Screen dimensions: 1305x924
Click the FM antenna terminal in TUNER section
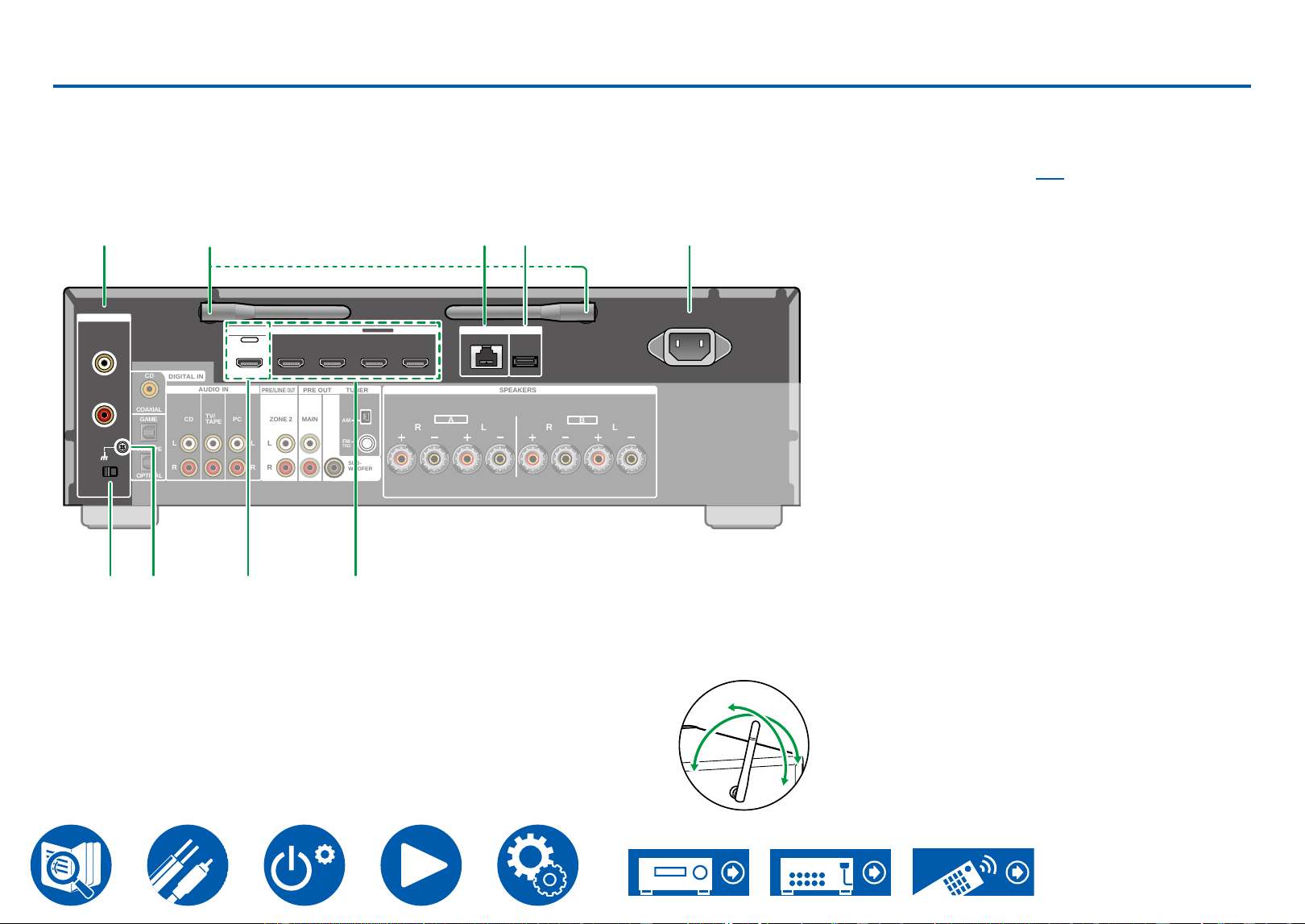(368, 442)
